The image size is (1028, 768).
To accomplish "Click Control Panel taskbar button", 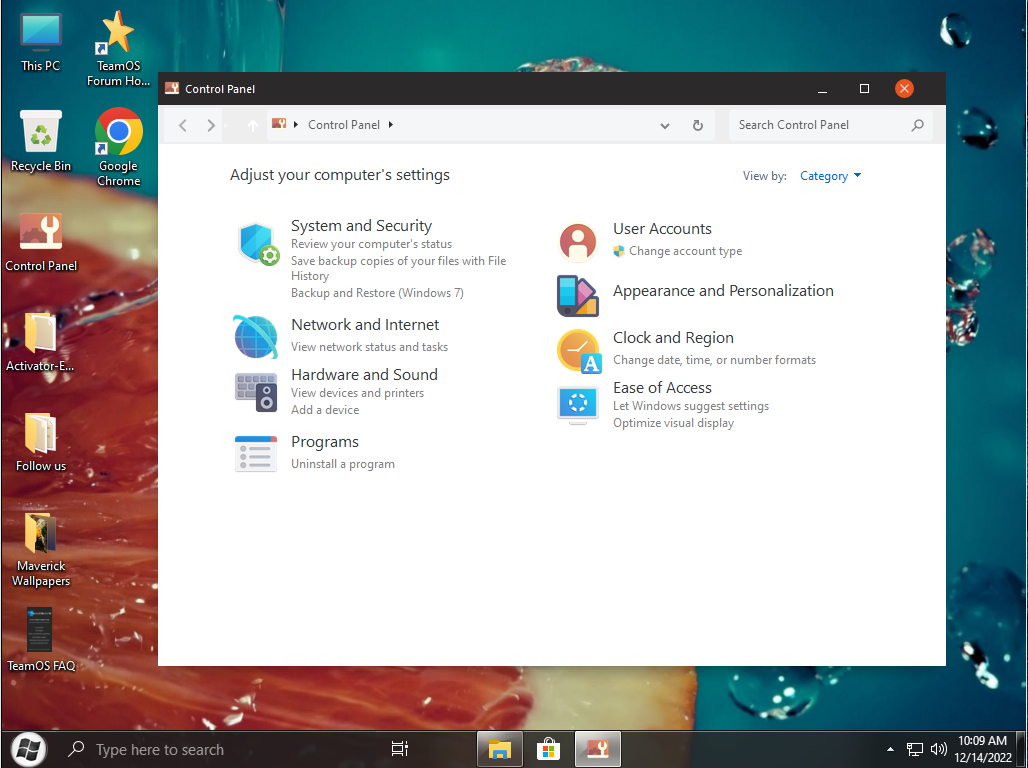I will [597, 749].
